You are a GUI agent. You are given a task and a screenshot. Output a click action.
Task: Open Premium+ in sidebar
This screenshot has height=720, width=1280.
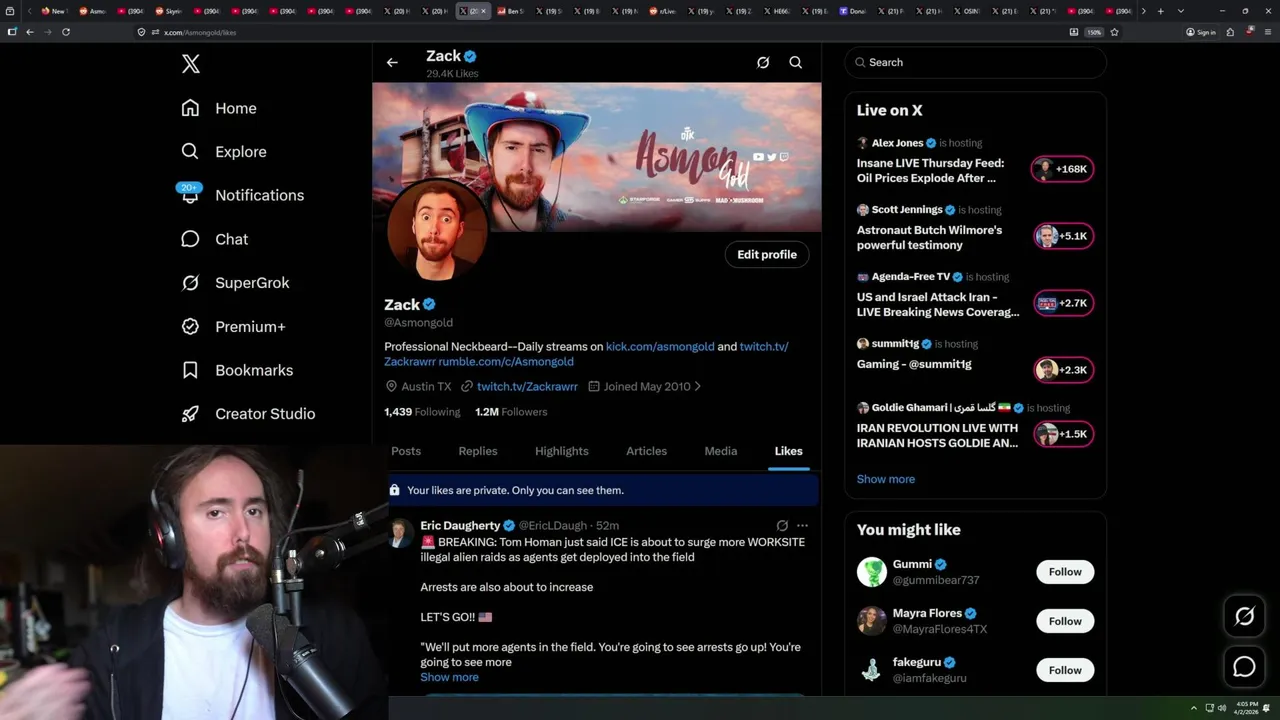coord(233,327)
